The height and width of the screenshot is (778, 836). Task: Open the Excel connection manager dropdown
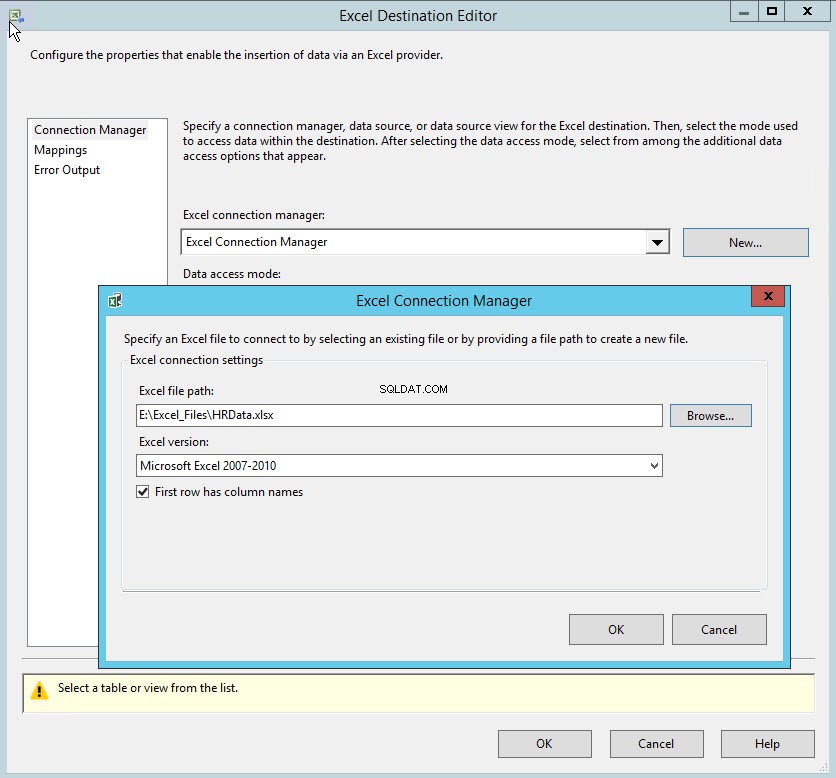coord(657,243)
